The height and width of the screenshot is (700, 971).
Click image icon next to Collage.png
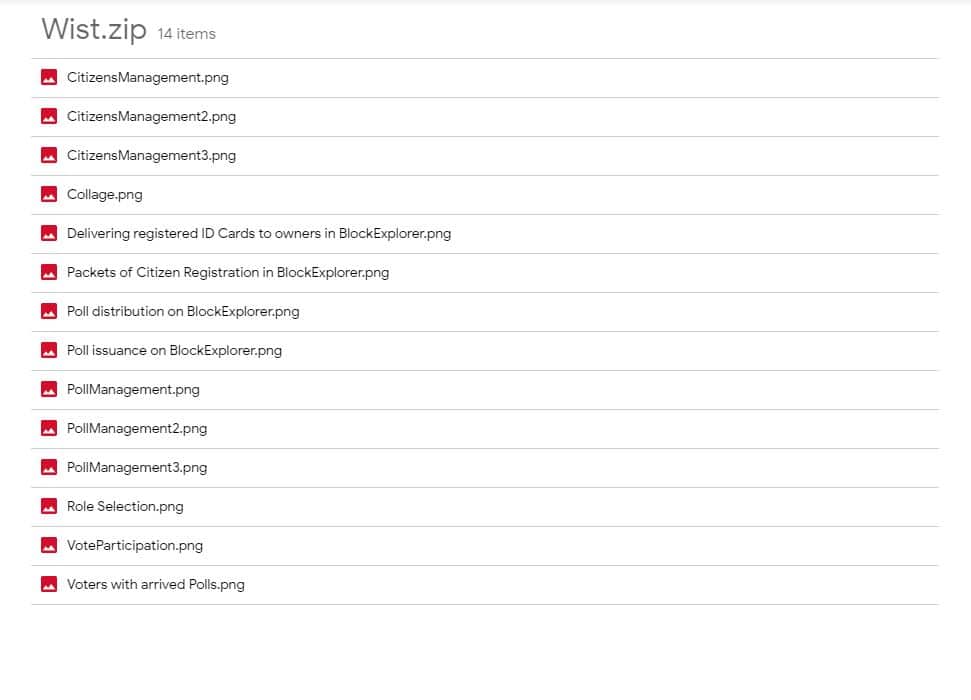(x=48, y=195)
